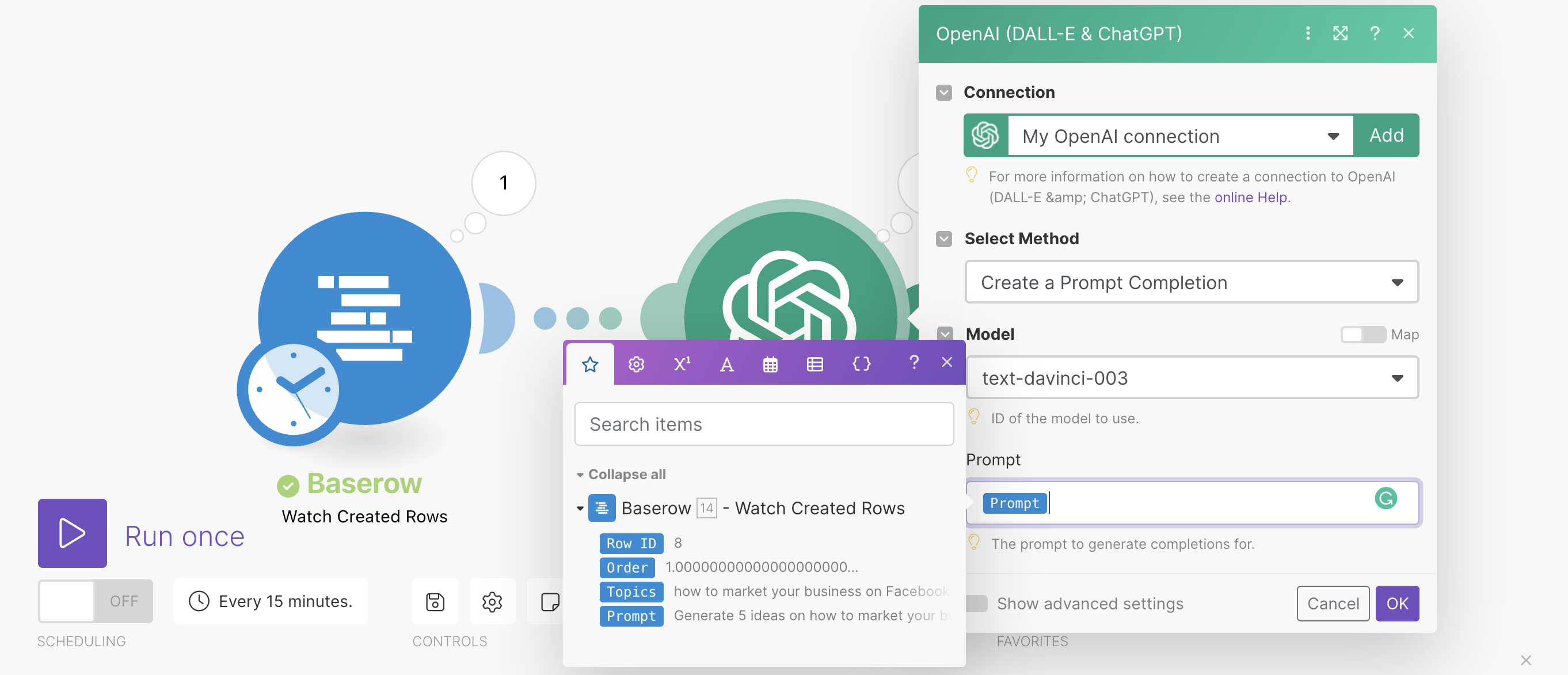Viewport: 1568px width, 675px height.
Task: Open the three-dot menu of OpenAI module
Action: [x=1307, y=33]
